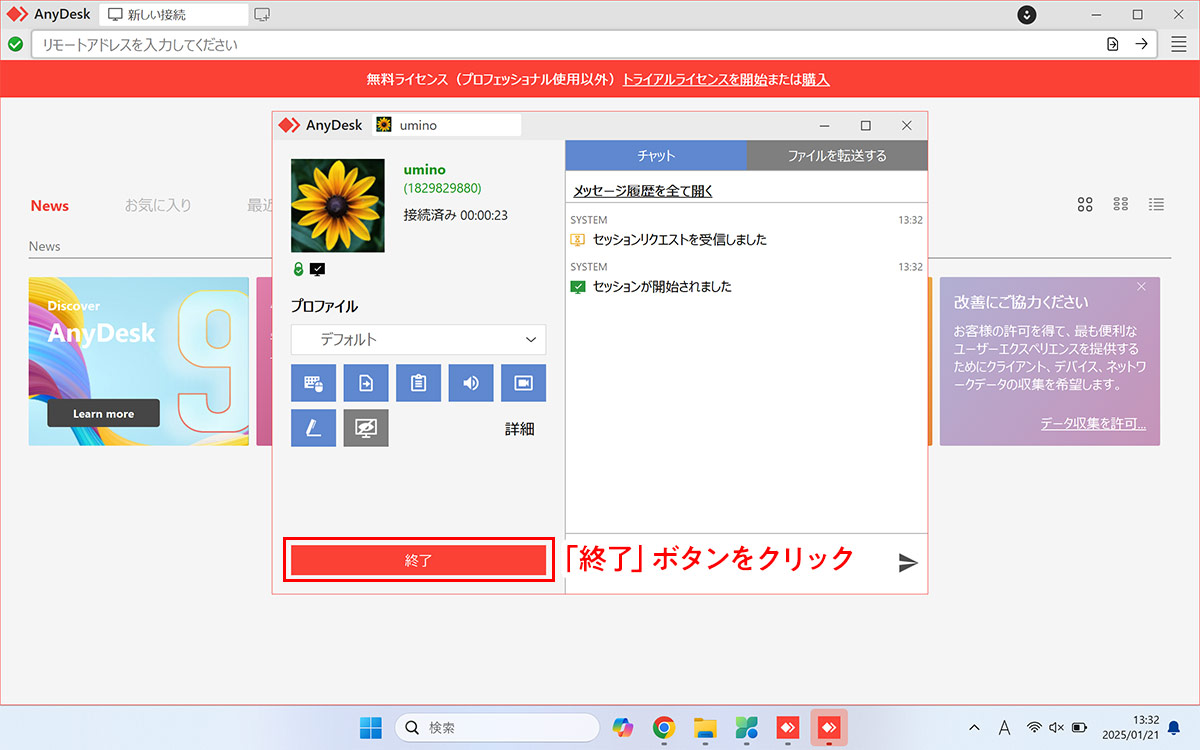Open Windows Start menu
The height and width of the screenshot is (750, 1200).
click(370, 727)
